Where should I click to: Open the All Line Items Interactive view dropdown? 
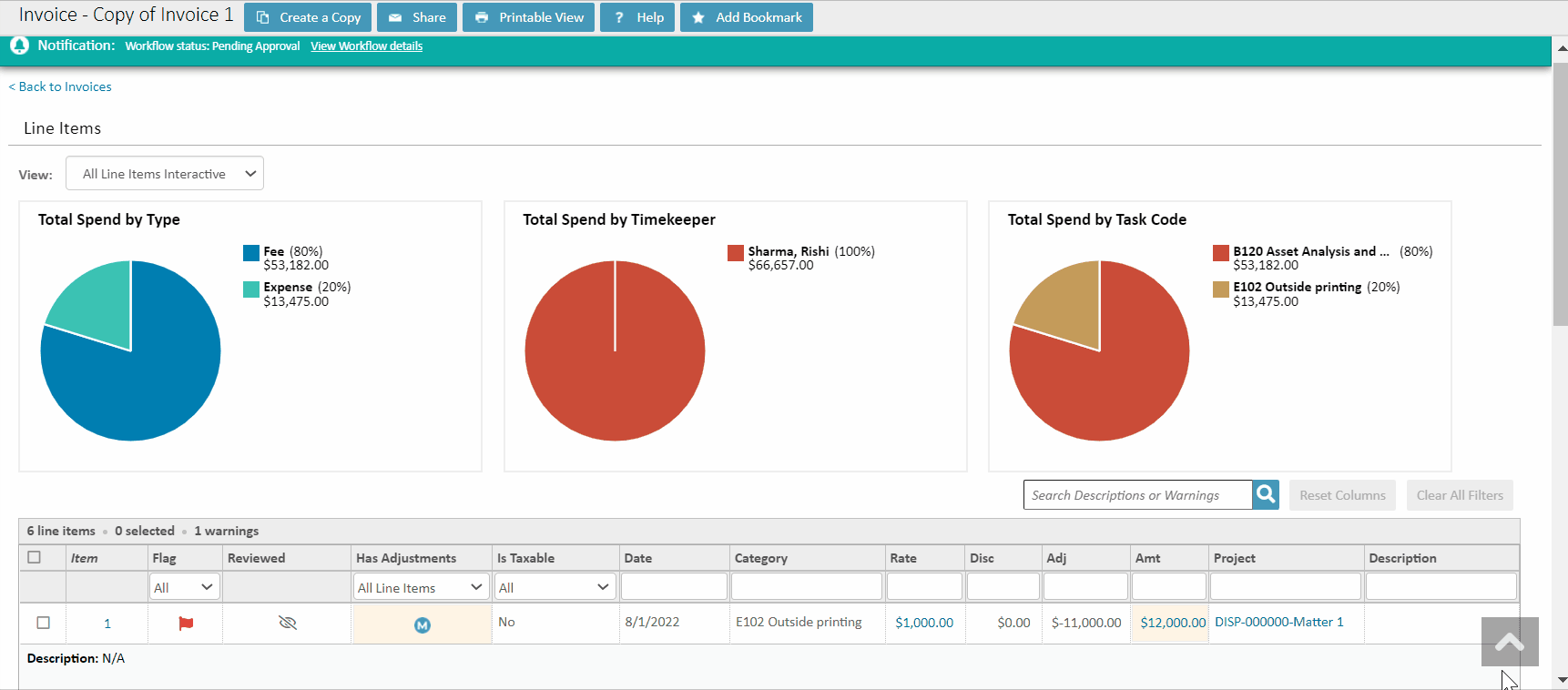165,174
